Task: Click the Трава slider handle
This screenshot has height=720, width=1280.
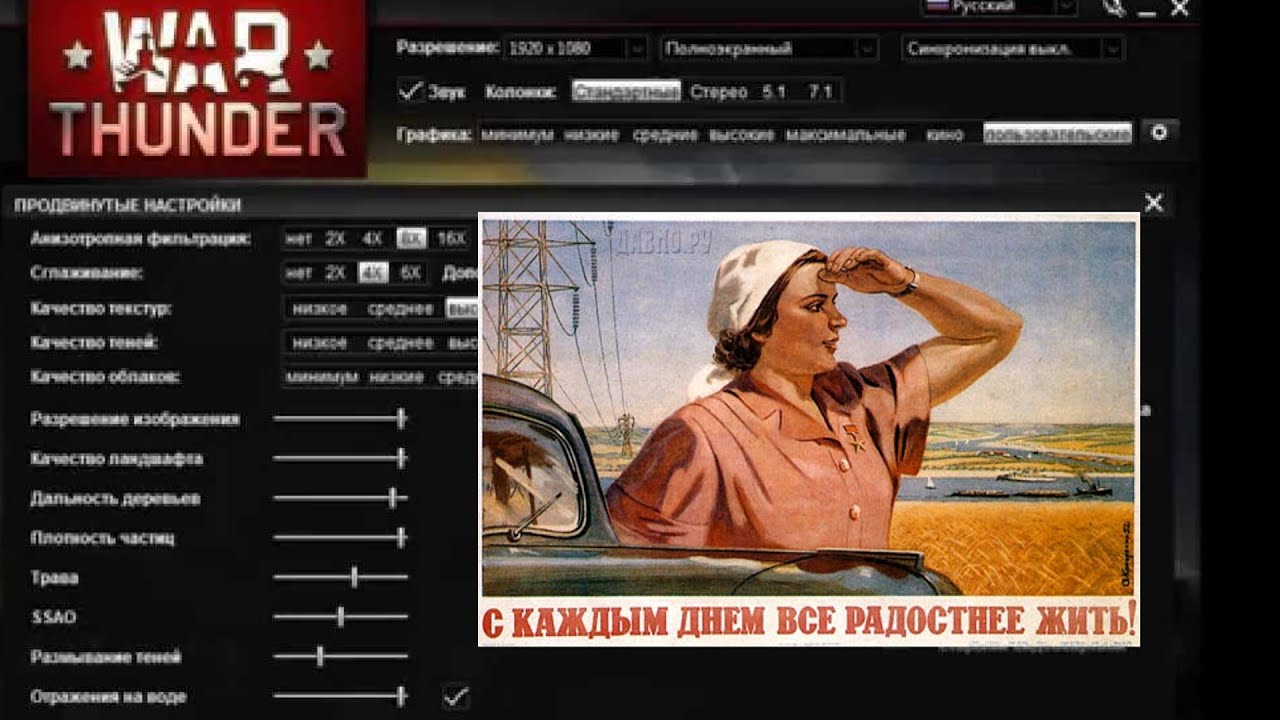Action: 354,577
